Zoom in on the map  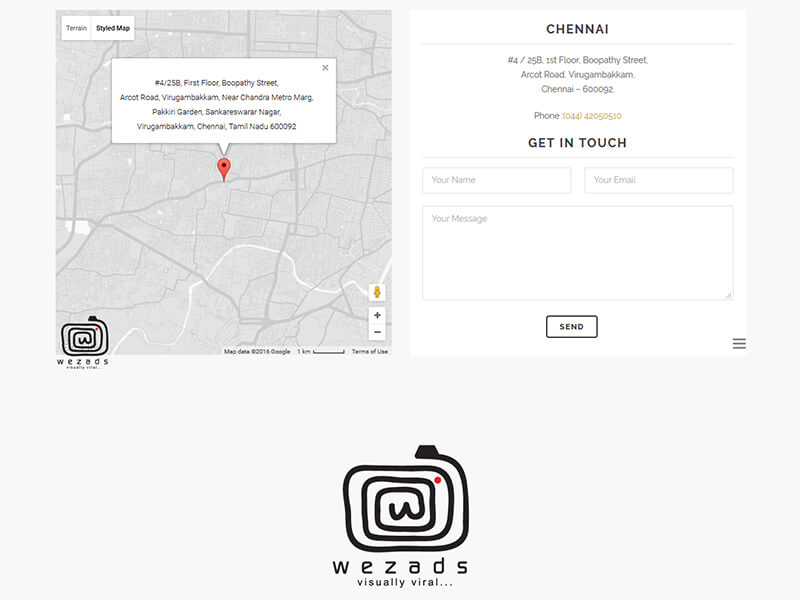377,315
